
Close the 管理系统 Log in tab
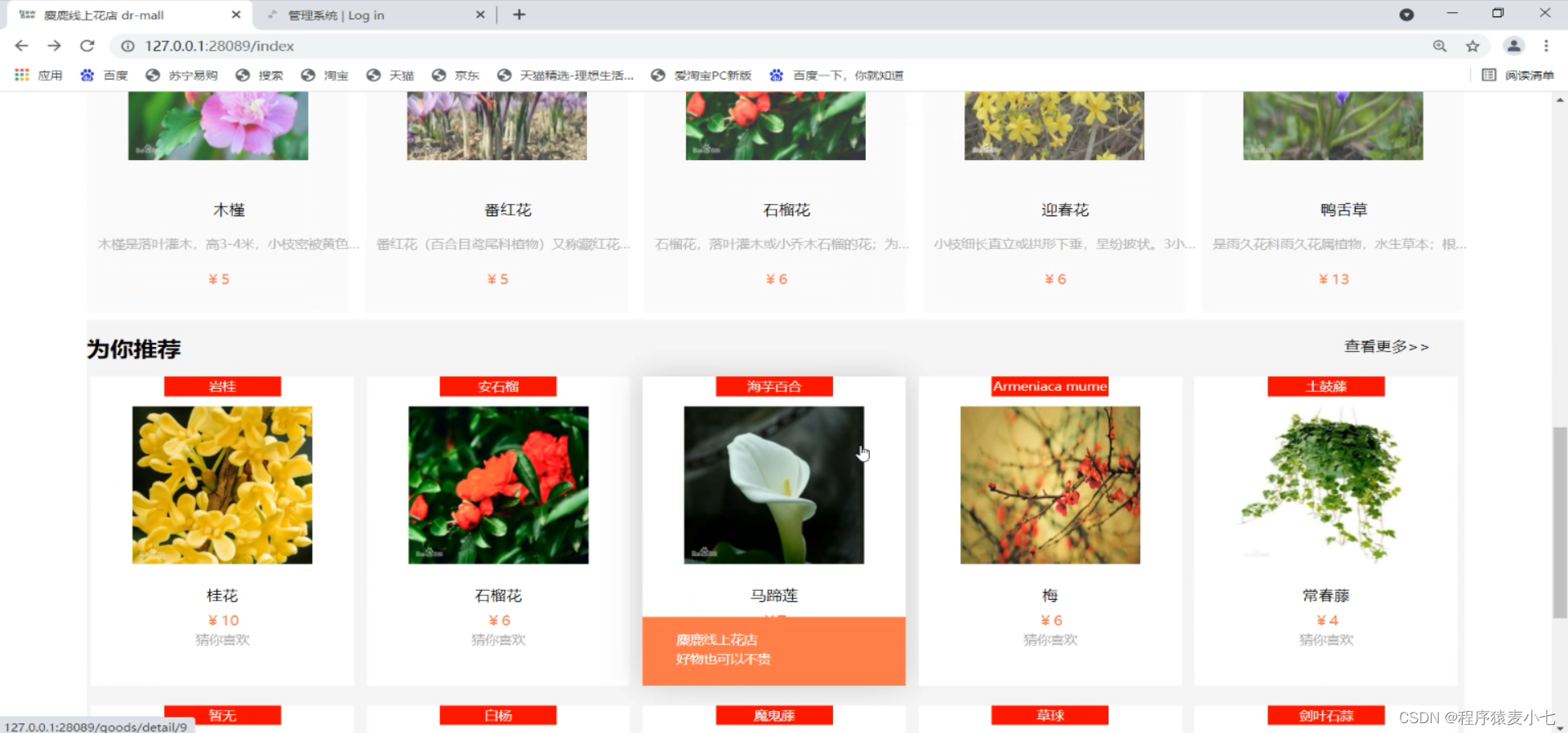pyautogui.click(x=480, y=15)
